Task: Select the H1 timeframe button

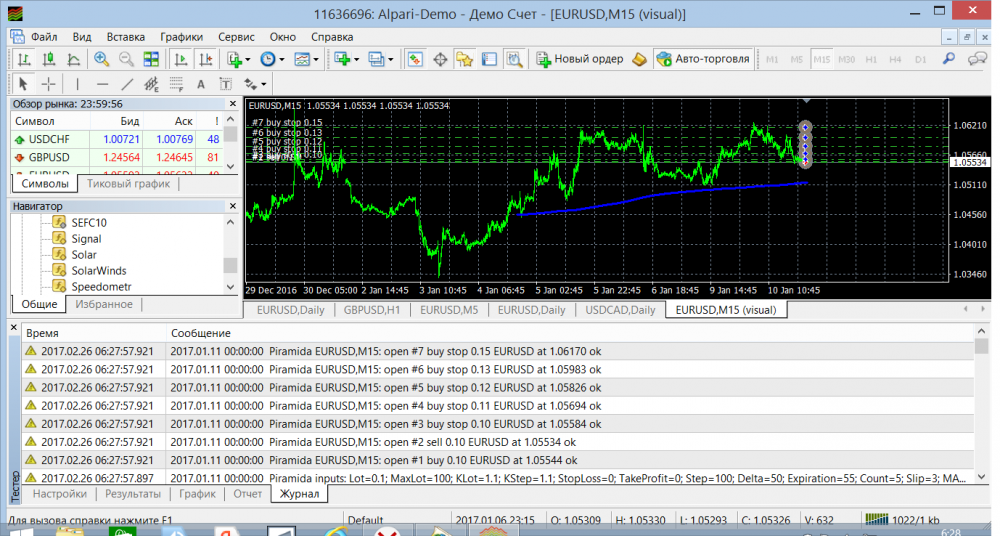Action: 870,59
